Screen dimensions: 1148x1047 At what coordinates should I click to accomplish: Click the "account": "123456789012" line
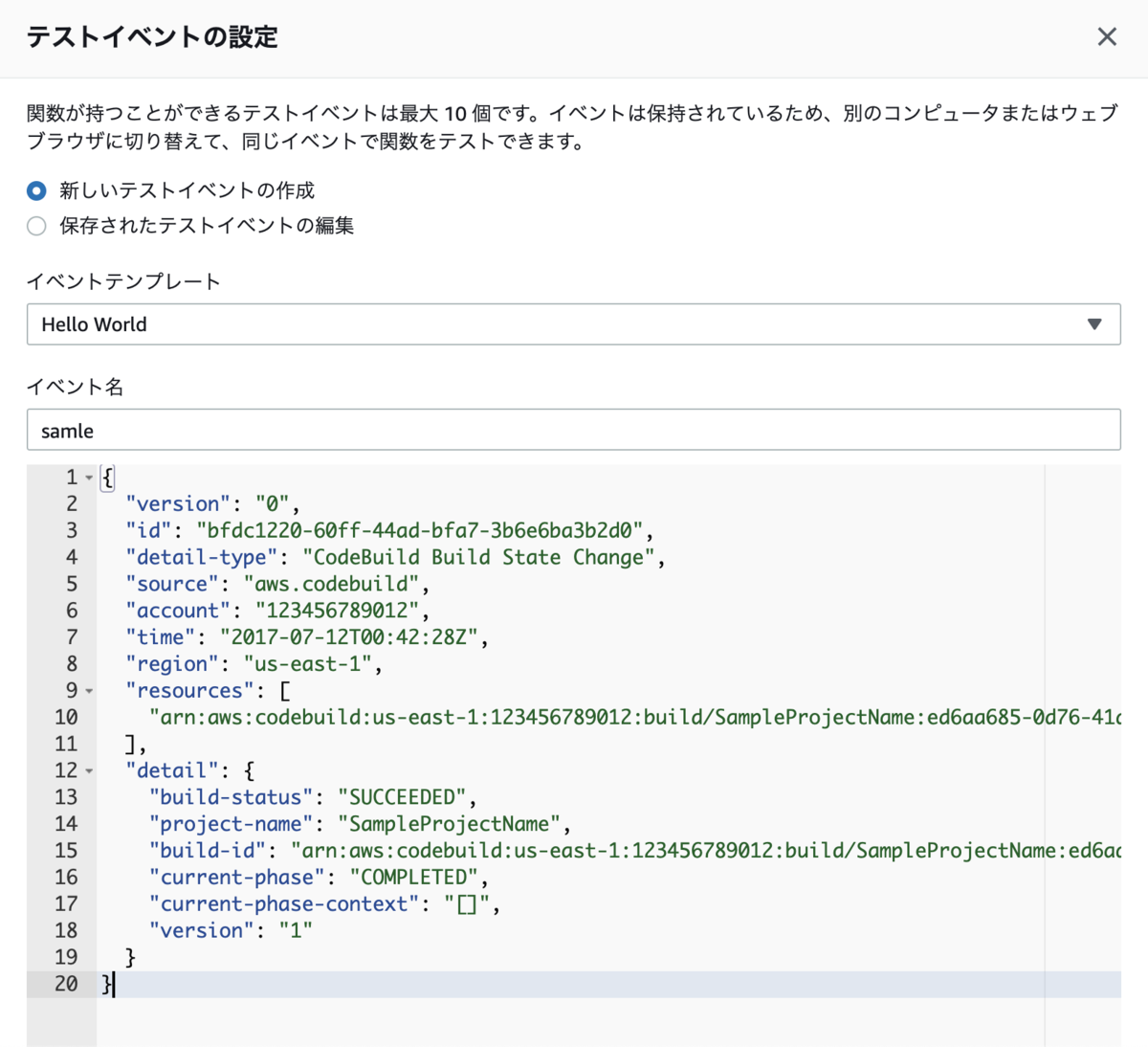click(277, 611)
